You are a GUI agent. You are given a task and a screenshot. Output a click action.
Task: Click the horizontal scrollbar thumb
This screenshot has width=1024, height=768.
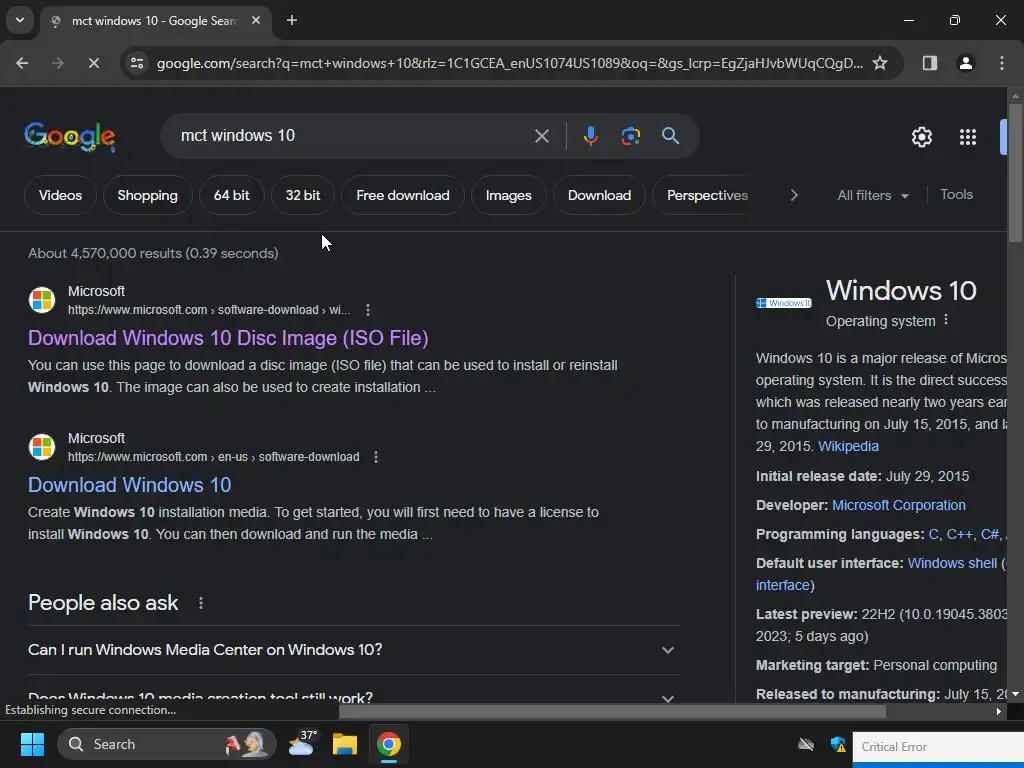[x=612, y=711]
